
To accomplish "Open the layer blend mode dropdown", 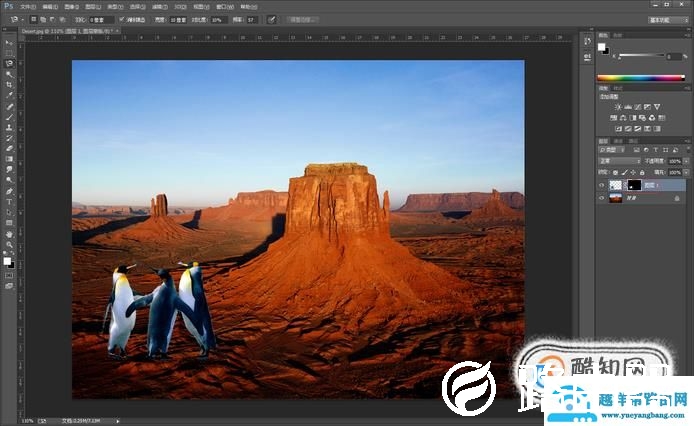I will click(619, 161).
